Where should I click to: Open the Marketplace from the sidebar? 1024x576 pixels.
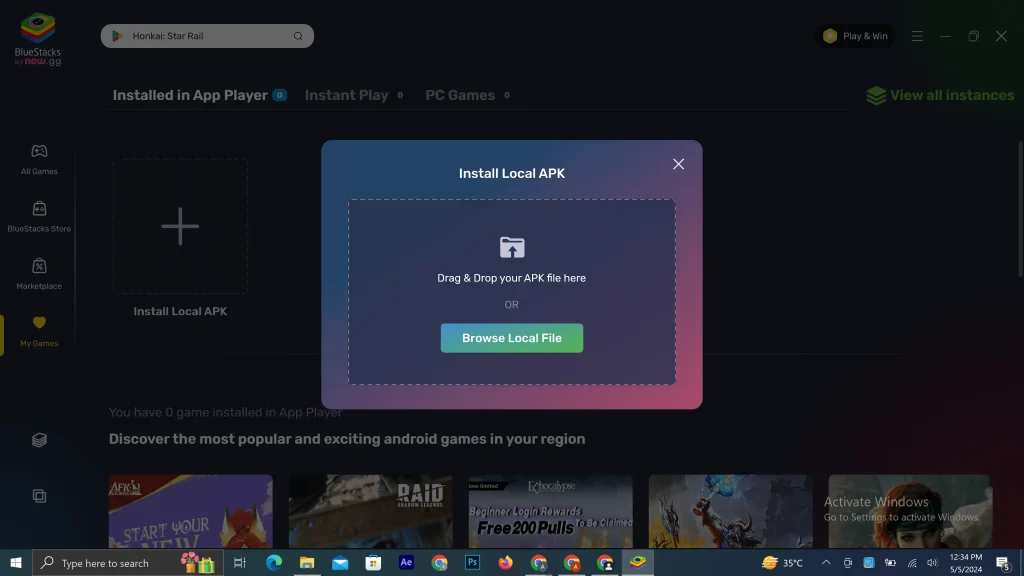(x=38, y=273)
